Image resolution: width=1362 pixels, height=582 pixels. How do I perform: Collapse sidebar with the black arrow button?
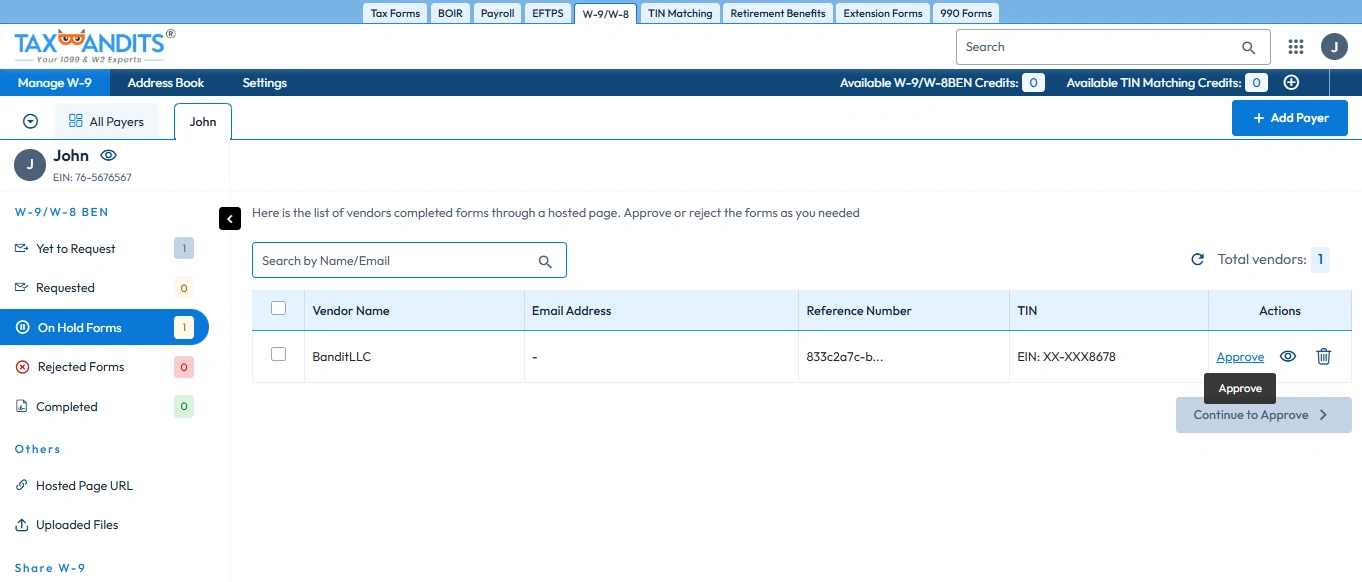tap(230, 218)
